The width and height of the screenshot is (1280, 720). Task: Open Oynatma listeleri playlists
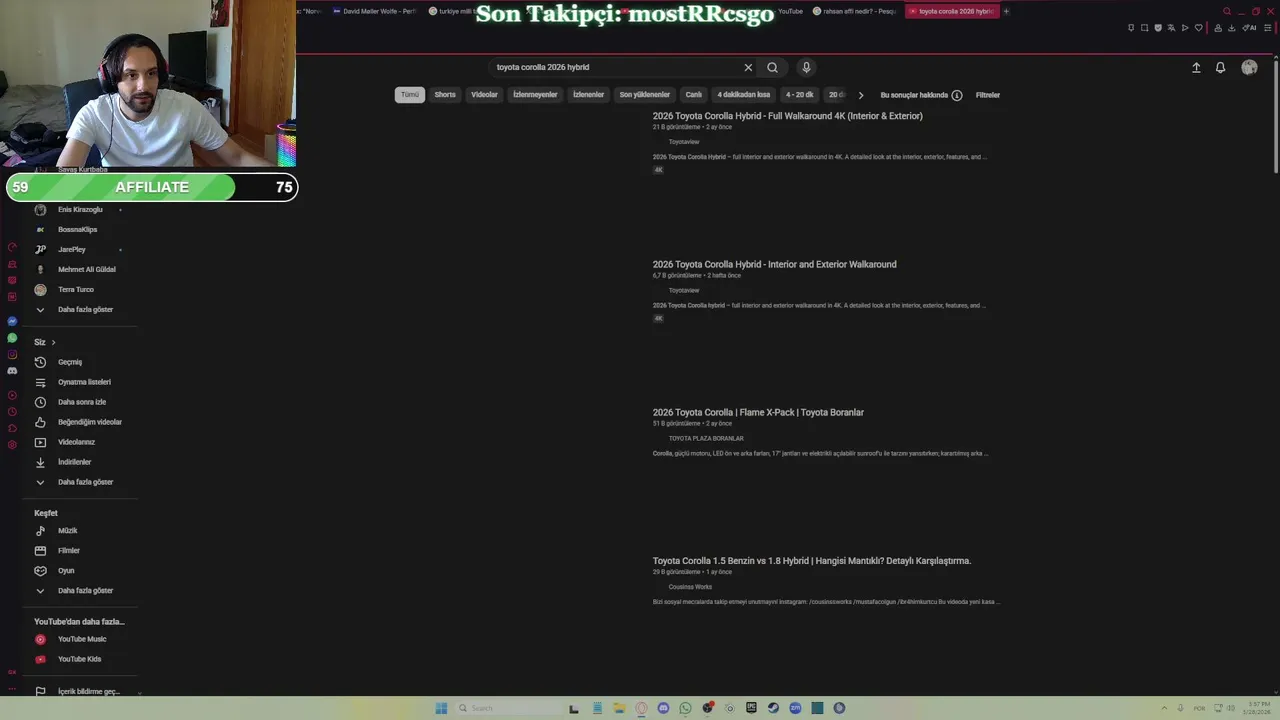86,382
